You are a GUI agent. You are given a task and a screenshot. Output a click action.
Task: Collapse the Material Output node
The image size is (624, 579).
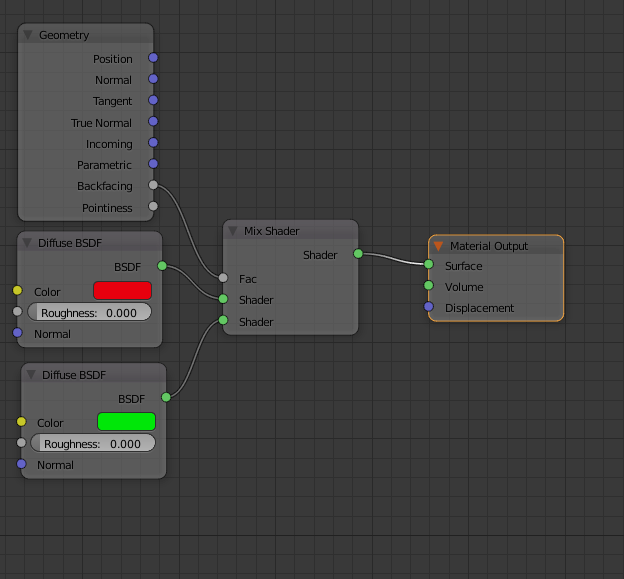pyautogui.click(x=438, y=246)
